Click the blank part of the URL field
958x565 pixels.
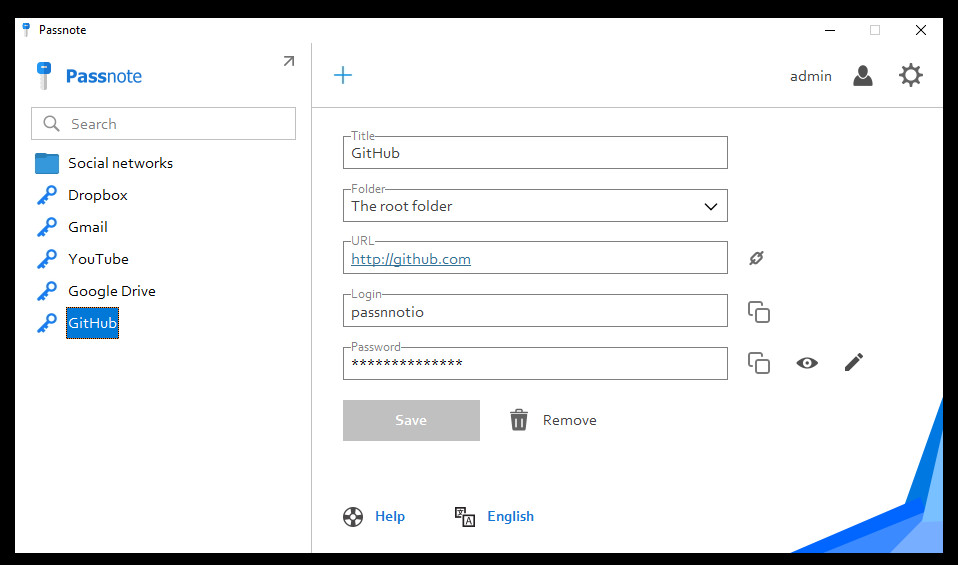599,258
